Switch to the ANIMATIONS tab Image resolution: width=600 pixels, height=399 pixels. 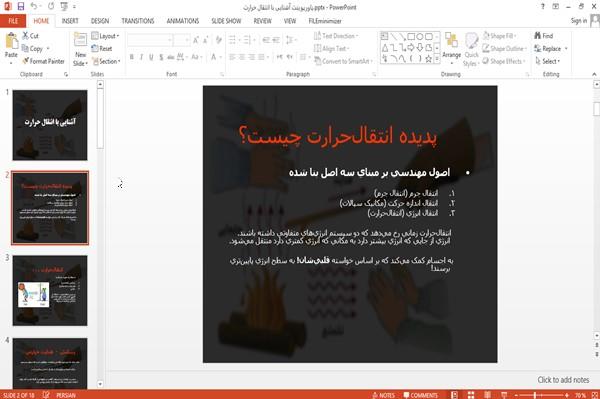(x=183, y=21)
